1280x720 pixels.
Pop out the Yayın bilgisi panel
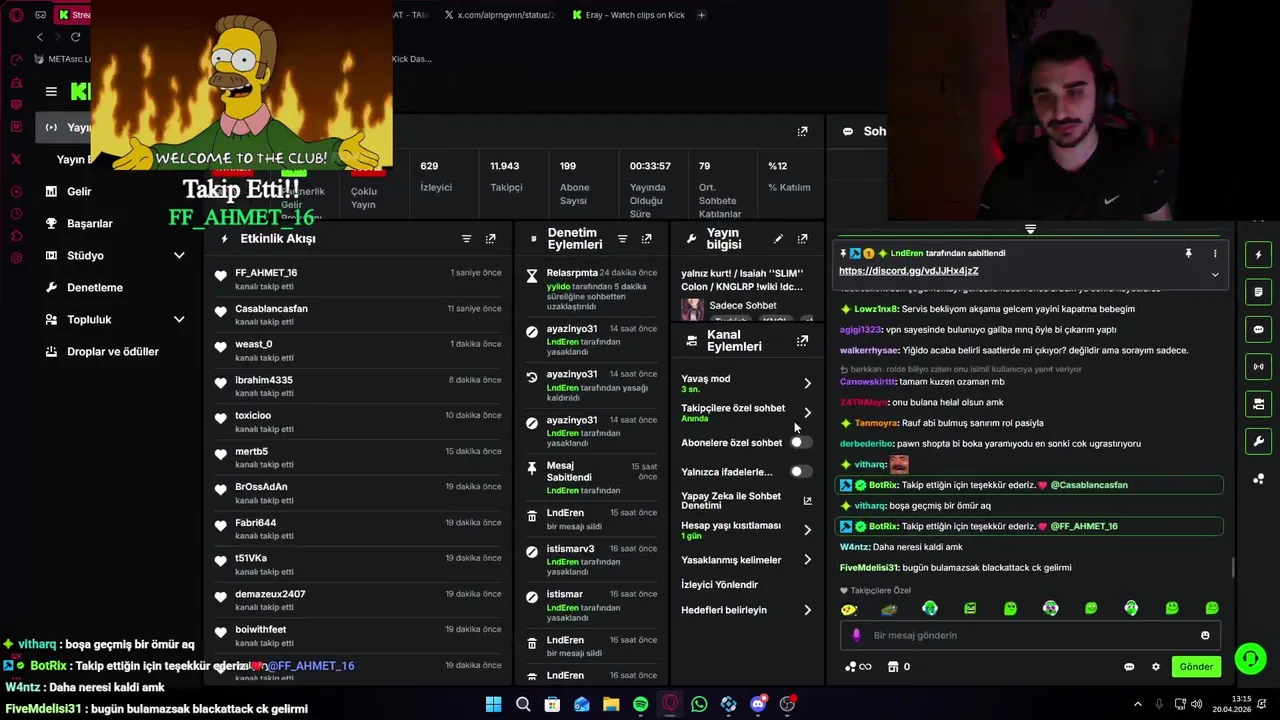pyautogui.click(x=802, y=239)
